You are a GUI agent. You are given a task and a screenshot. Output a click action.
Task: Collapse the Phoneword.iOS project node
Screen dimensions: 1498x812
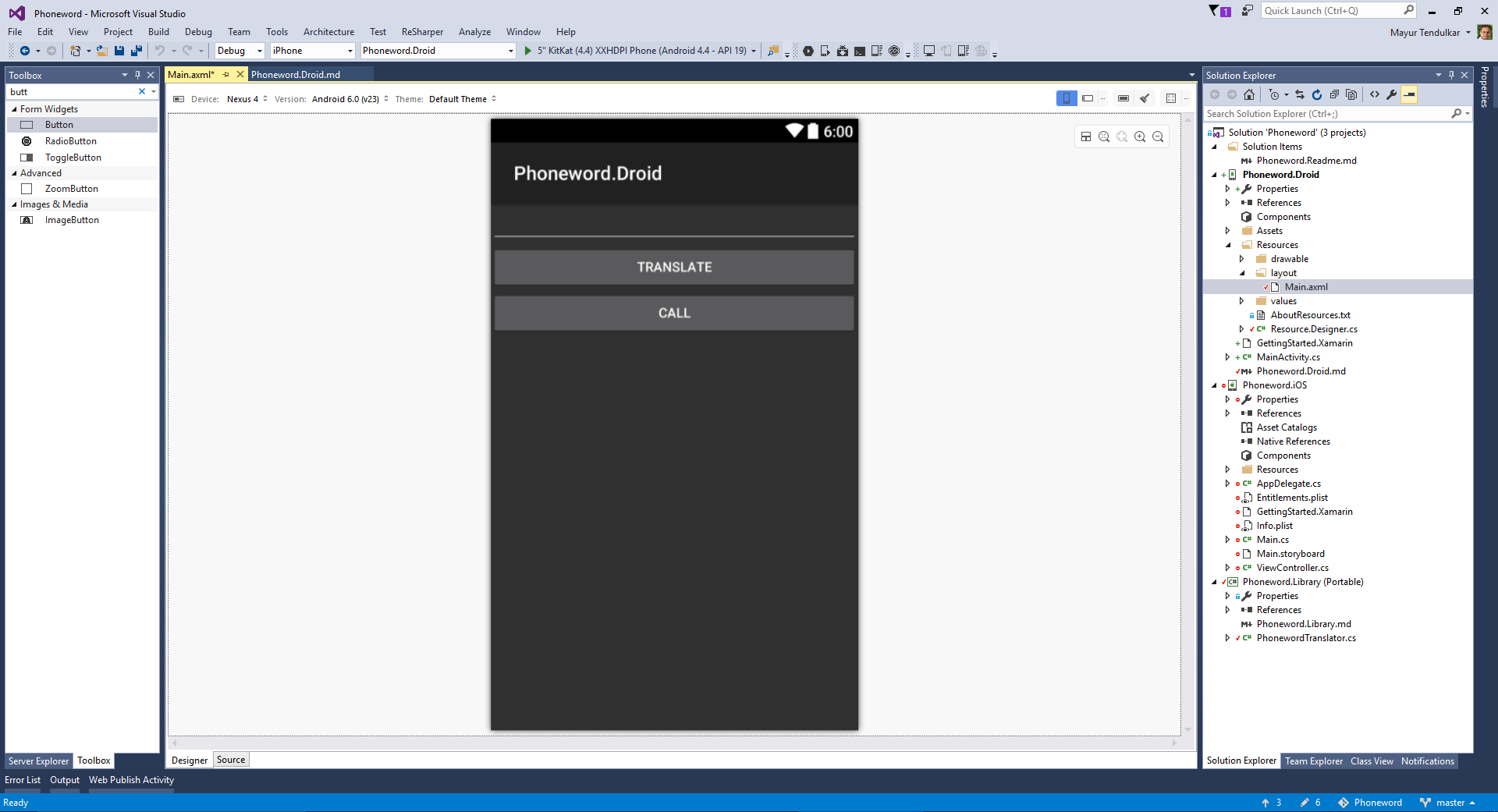1214,385
